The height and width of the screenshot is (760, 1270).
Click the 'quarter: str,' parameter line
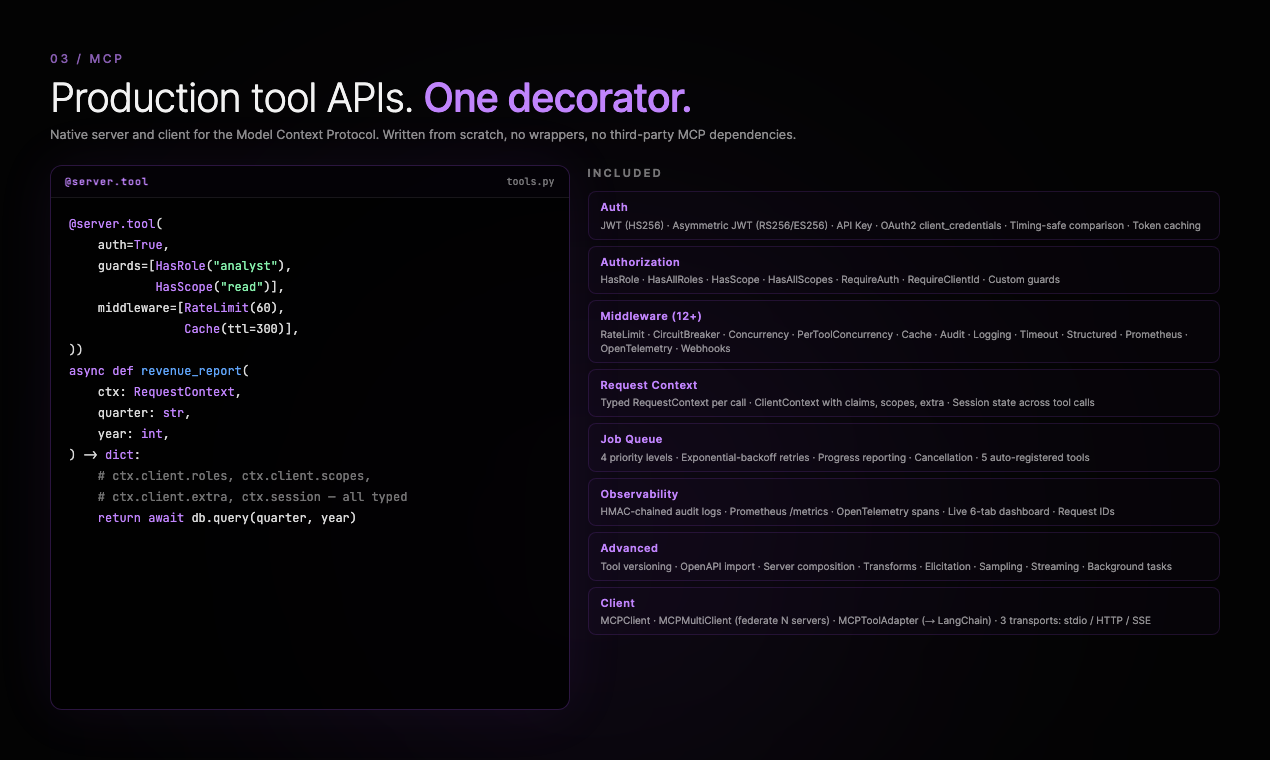click(144, 413)
